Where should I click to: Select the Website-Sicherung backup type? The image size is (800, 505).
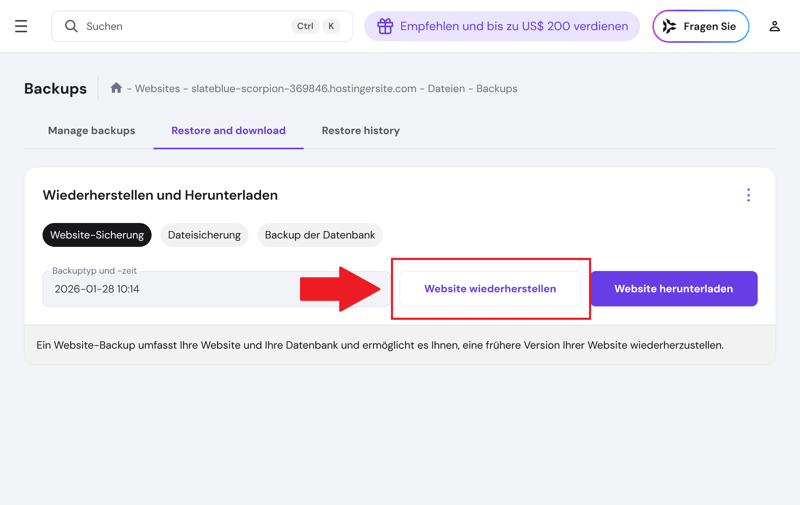click(x=97, y=235)
